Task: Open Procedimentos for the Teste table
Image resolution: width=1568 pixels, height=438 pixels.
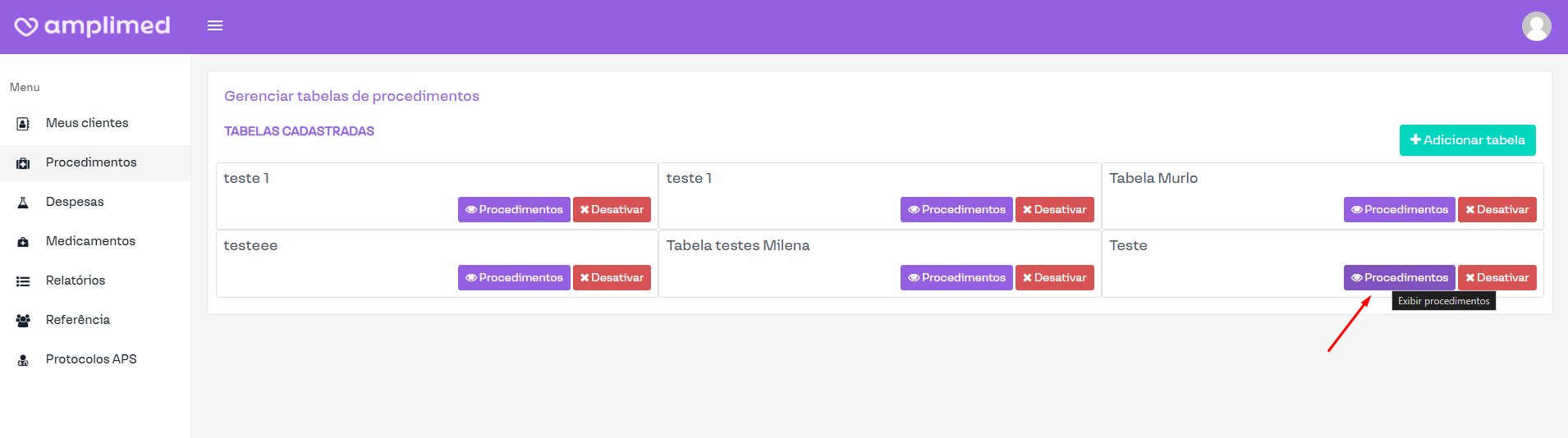Action: tap(1399, 278)
